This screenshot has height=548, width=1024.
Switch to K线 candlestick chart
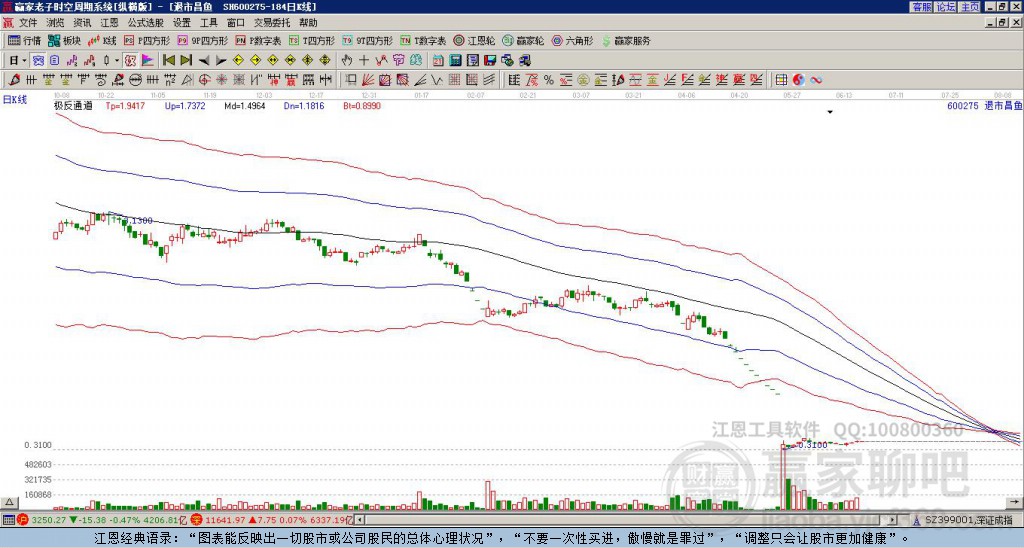pos(102,40)
